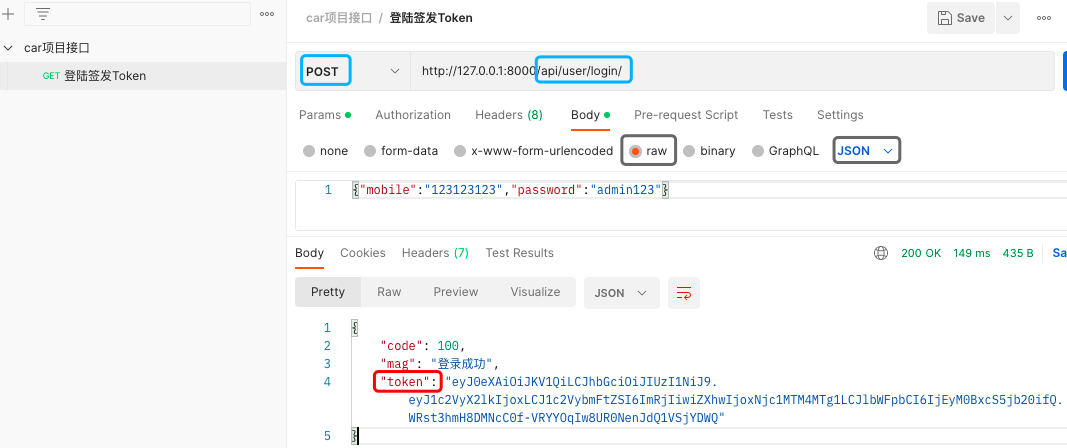Select the form-data radio option
Image resolution: width=1067 pixels, height=448 pixels.
369,151
